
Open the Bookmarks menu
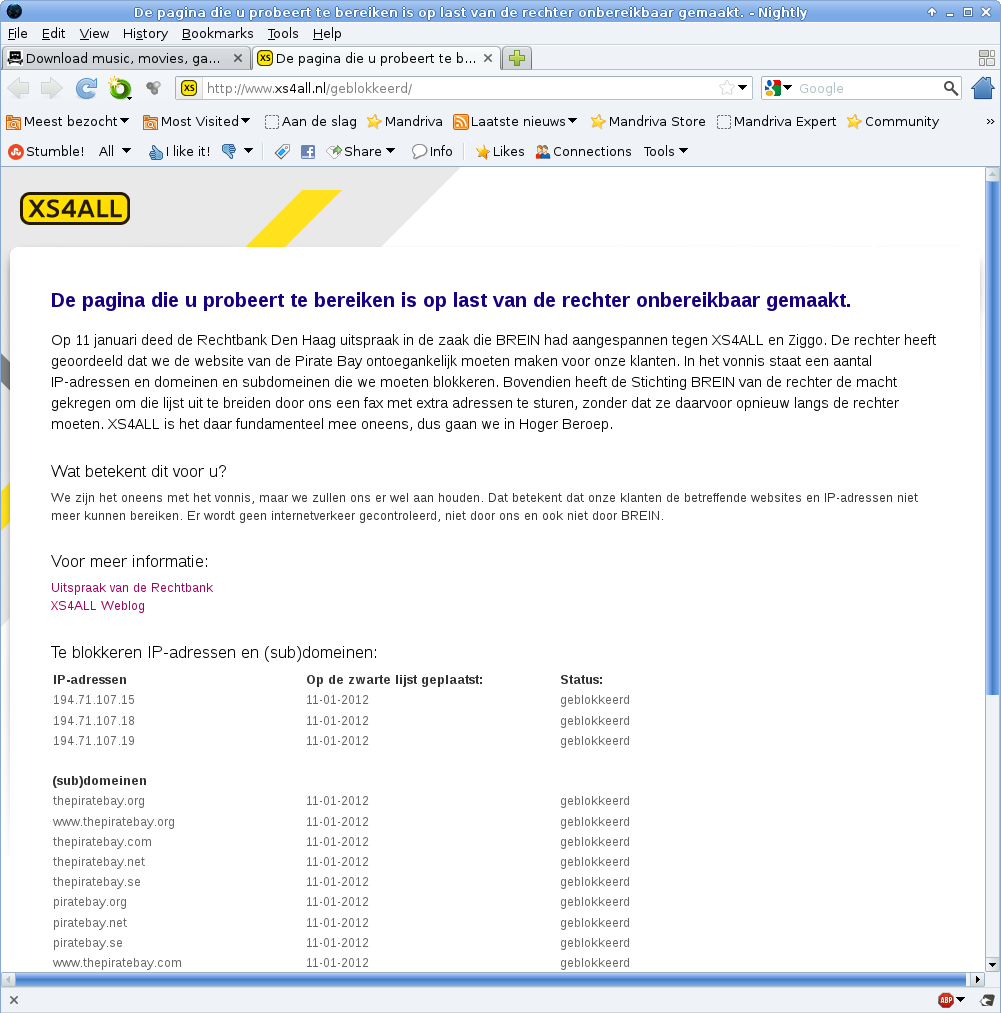(217, 34)
